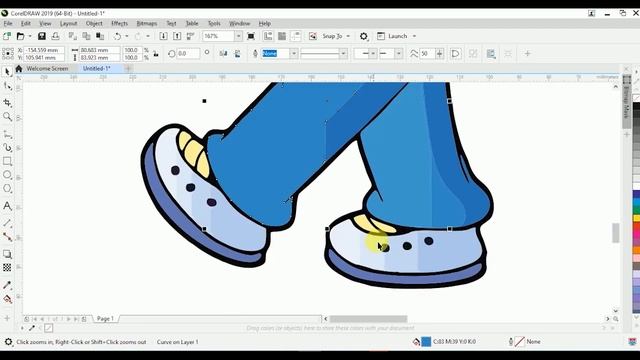The width and height of the screenshot is (640, 360).
Task: Select the Pick tool in the toolbox
Action: pos(7,72)
